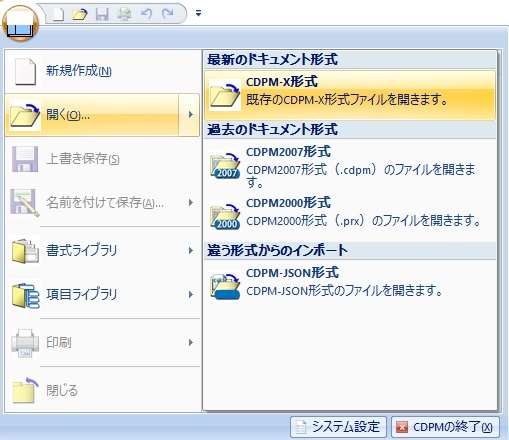Expand the 開く submenu arrow

point(190,115)
